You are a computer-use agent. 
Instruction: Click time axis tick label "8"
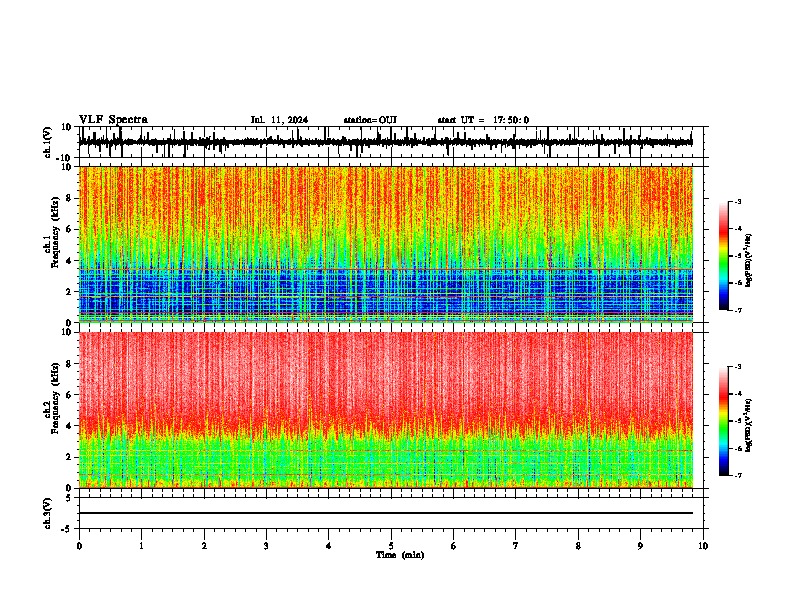(x=578, y=546)
